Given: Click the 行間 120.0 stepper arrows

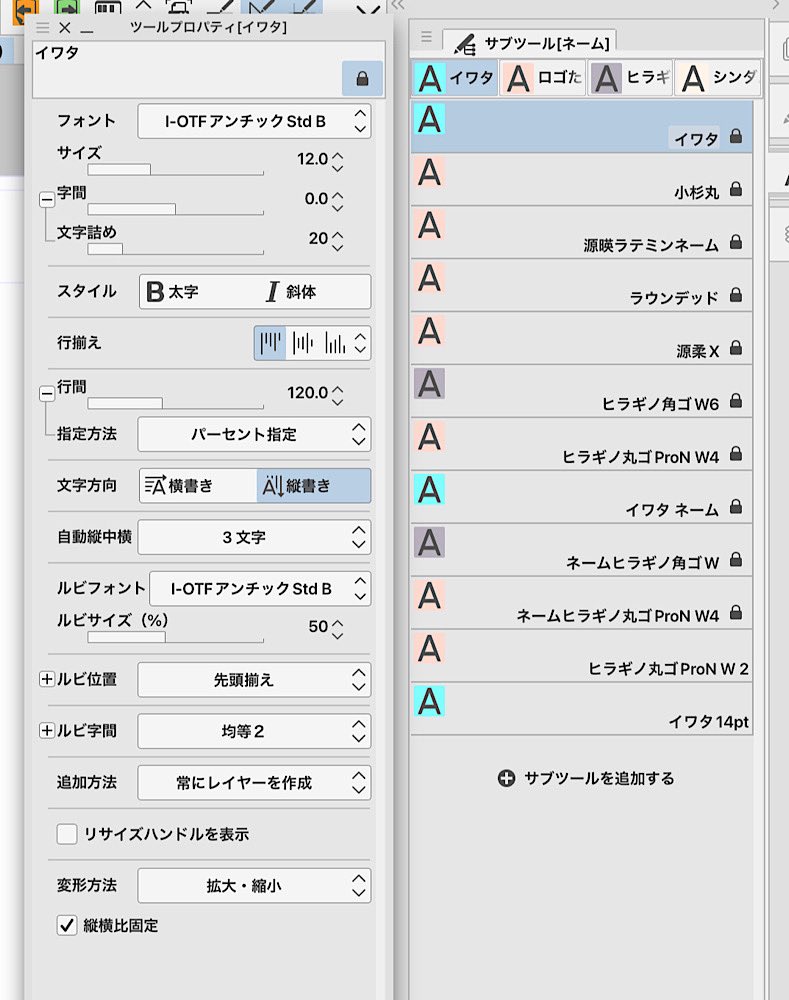Looking at the screenshot, I should (337, 395).
